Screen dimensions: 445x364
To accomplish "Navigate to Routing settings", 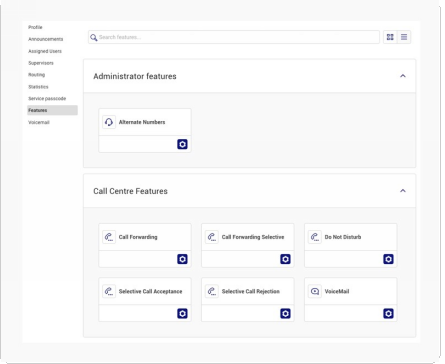I will (x=36, y=75).
